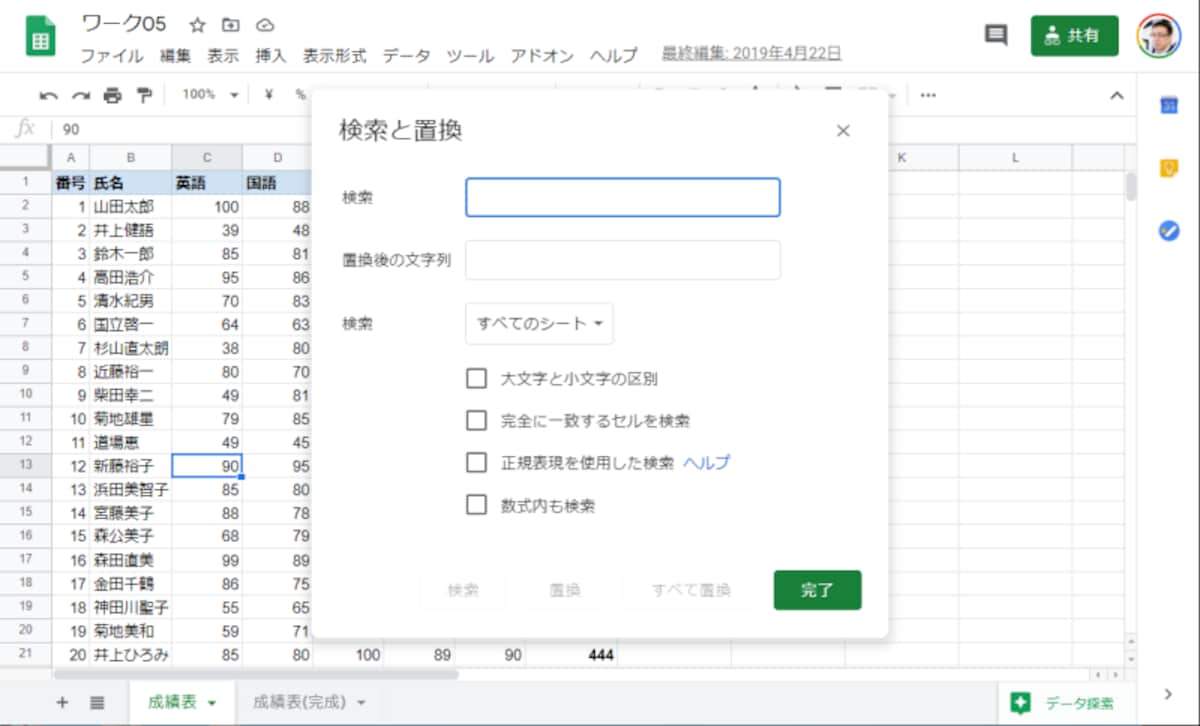1200x726 pixels.
Task: Click the user account avatar
Action: click(1159, 36)
